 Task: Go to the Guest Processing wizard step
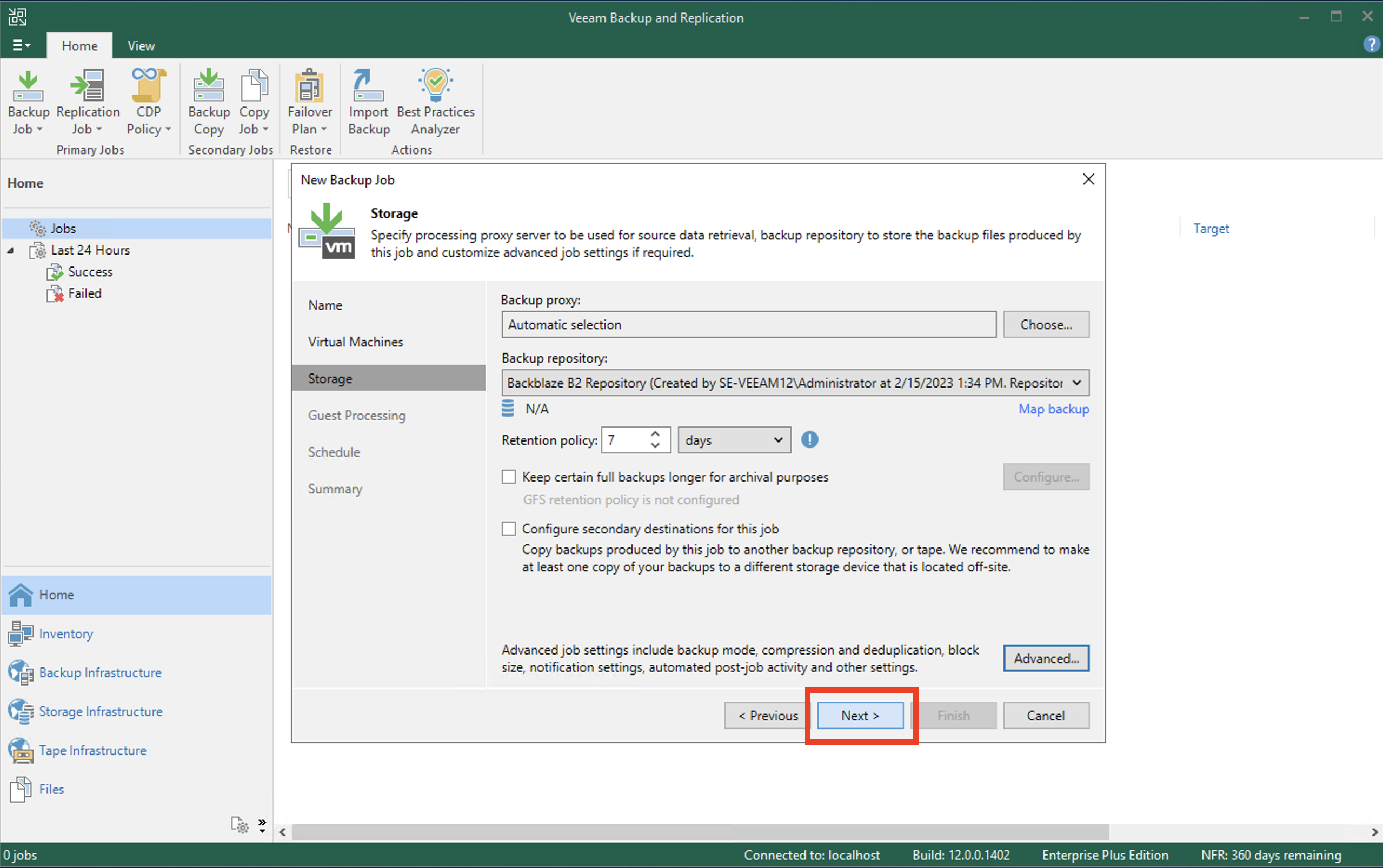[356, 416]
